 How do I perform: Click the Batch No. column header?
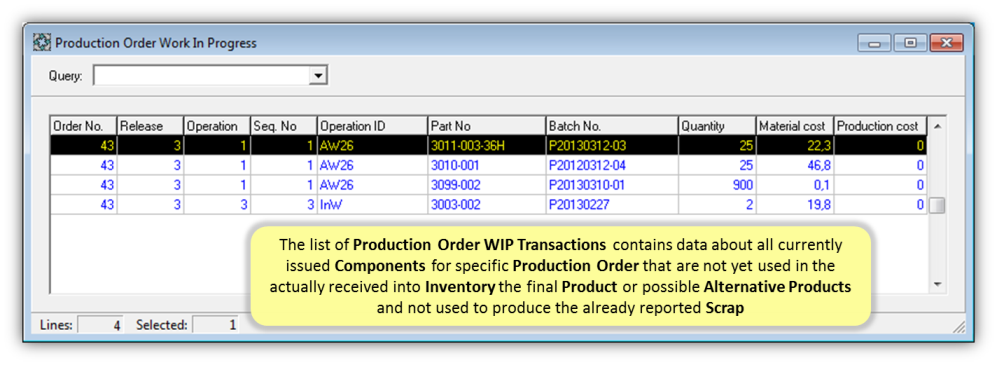pos(612,126)
